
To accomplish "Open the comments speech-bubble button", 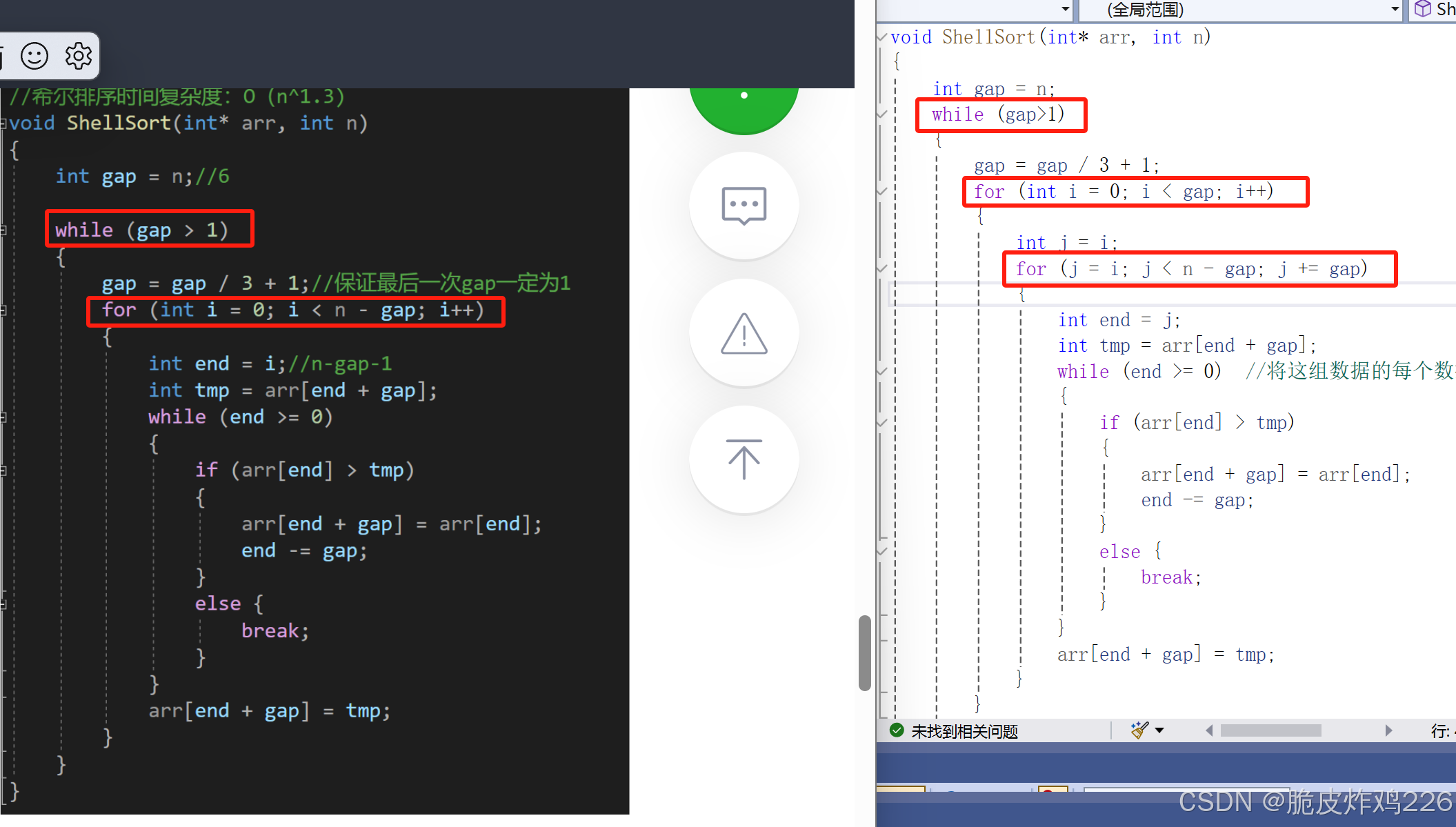I will [x=744, y=206].
